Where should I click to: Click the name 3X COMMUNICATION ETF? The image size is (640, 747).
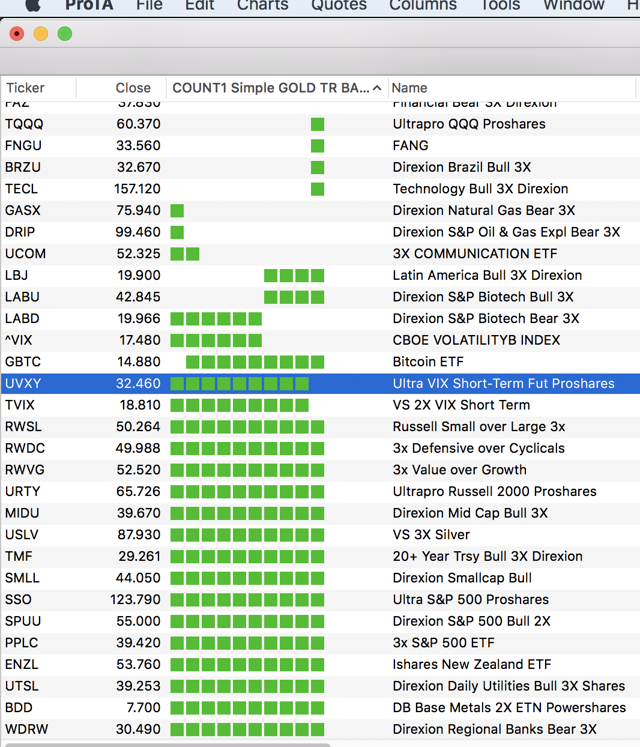pos(475,253)
